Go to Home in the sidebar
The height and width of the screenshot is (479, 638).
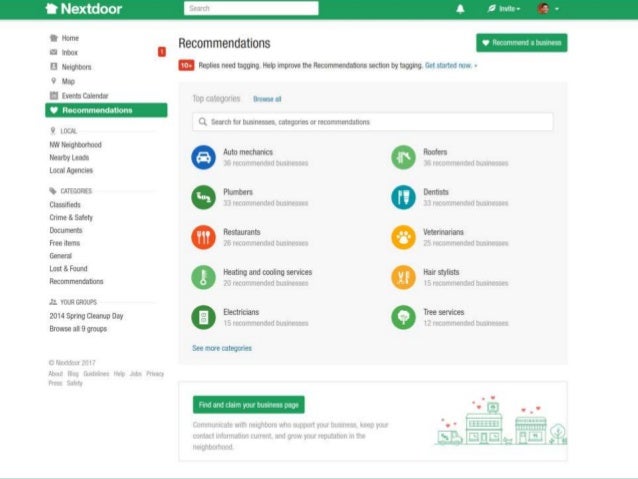pyautogui.click(x=70, y=38)
